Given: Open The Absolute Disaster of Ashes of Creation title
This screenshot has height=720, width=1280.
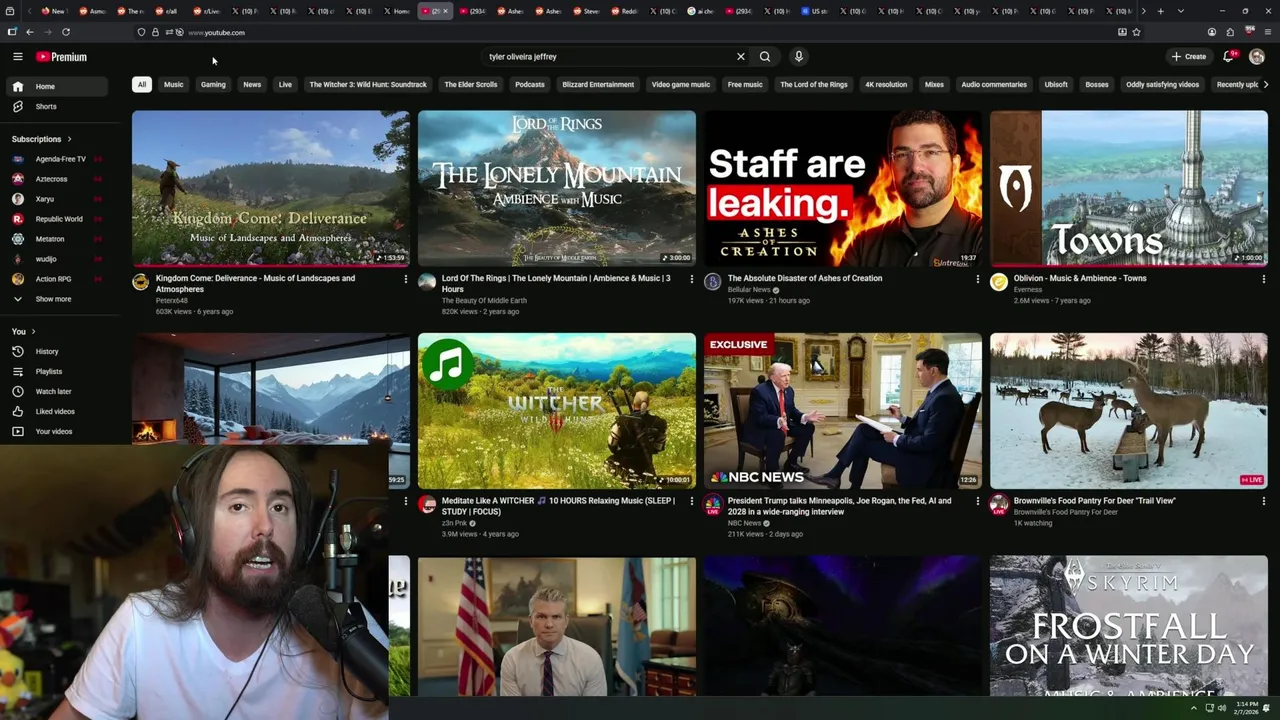Looking at the screenshot, I should tap(805, 278).
